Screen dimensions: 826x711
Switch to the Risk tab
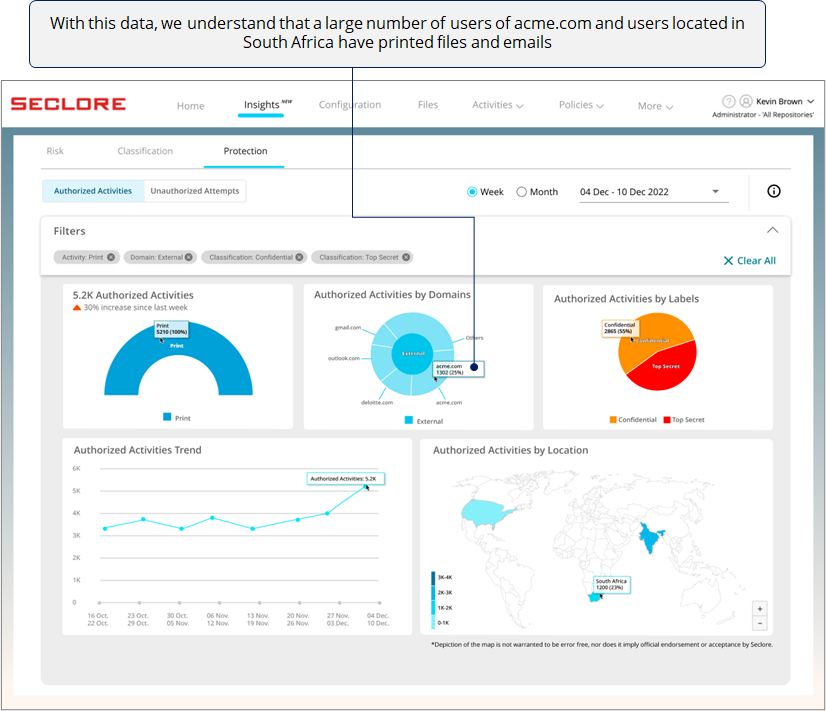(x=55, y=151)
